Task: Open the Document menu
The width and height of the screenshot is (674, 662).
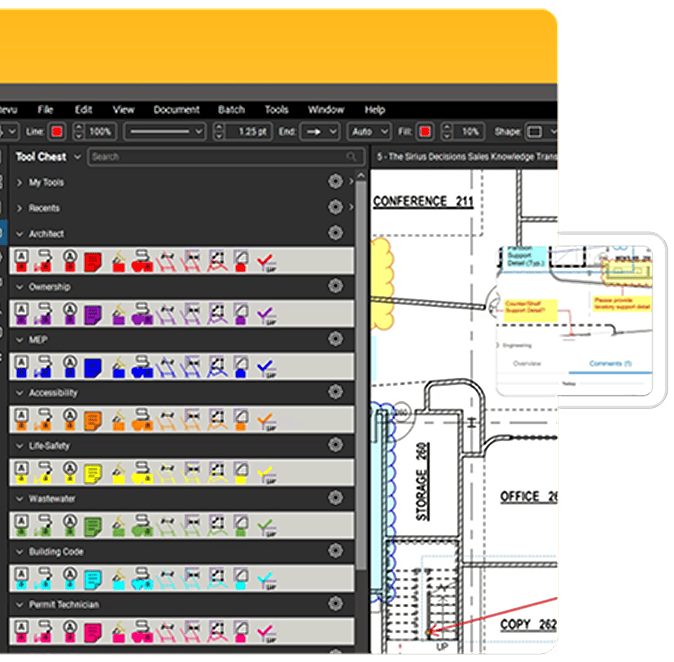Action: tap(177, 110)
